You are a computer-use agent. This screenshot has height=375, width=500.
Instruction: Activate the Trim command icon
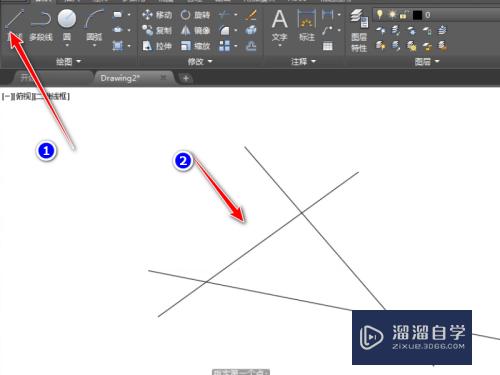click(224, 14)
